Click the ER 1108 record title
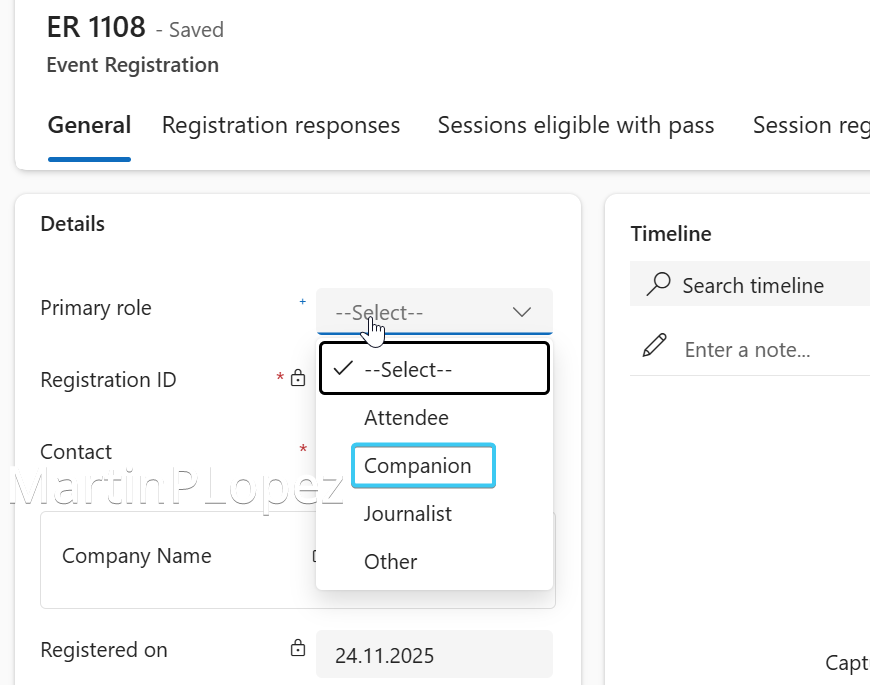870x685 pixels. tap(96, 27)
